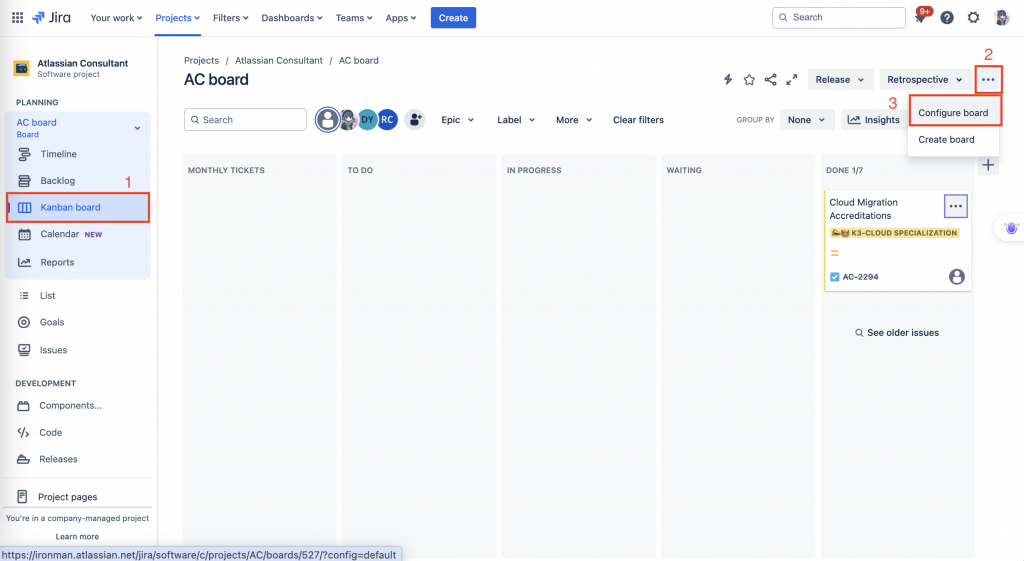The width and height of the screenshot is (1024, 561).
Task: Expand the Teams menu
Action: point(354,18)
